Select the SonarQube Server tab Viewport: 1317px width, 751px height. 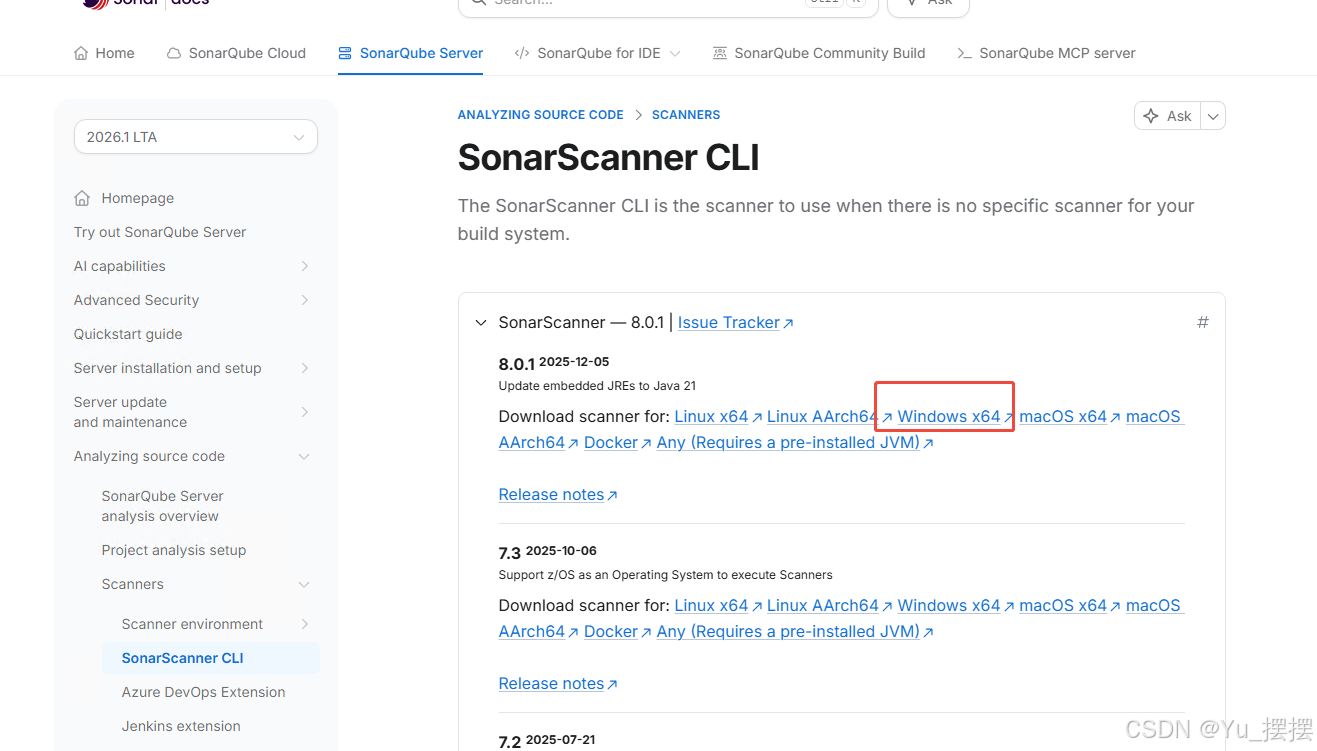[x=410, y=53]
